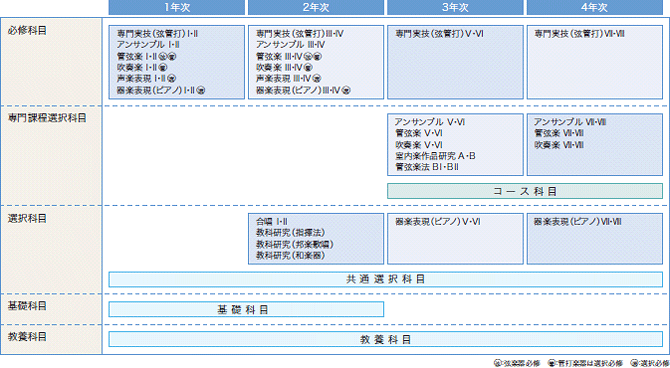Viewport: 670px width, 368px height.
Task: Click the 管打楽器は選択必修 legend entry
Action: [x=585, y=363]
